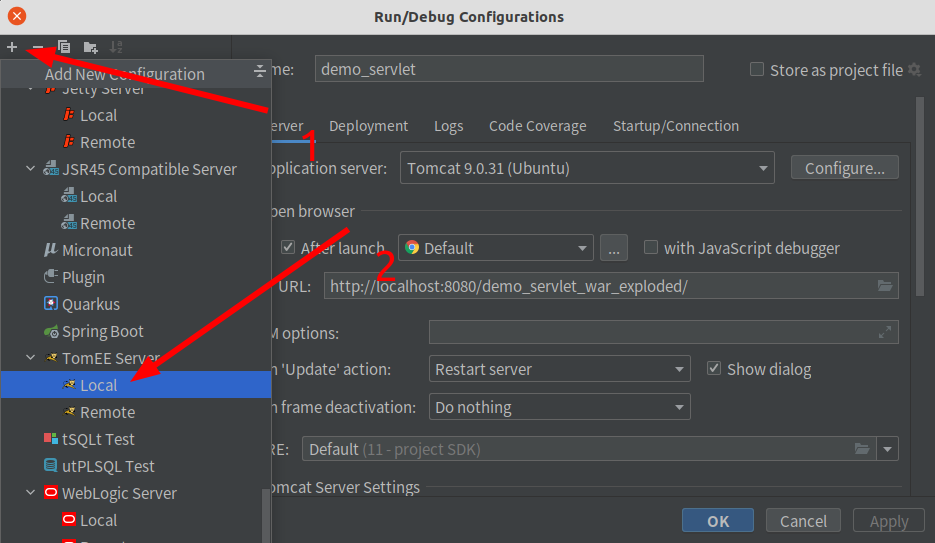935x543 pixels.
Task: Click the Cancel button
Action: click(x=803, y=520)
